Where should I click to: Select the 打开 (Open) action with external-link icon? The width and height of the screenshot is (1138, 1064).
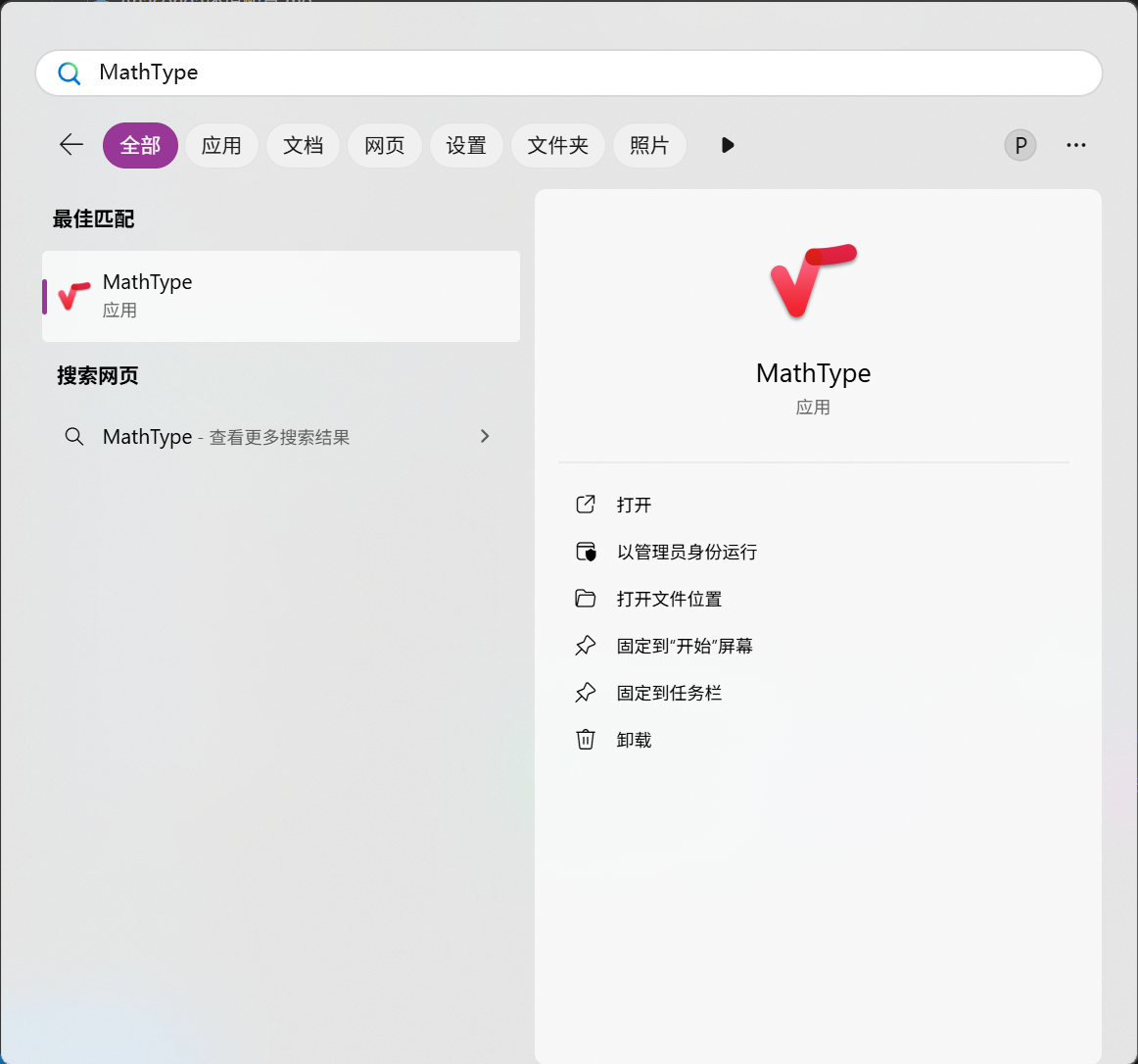[x=636, y=505]
